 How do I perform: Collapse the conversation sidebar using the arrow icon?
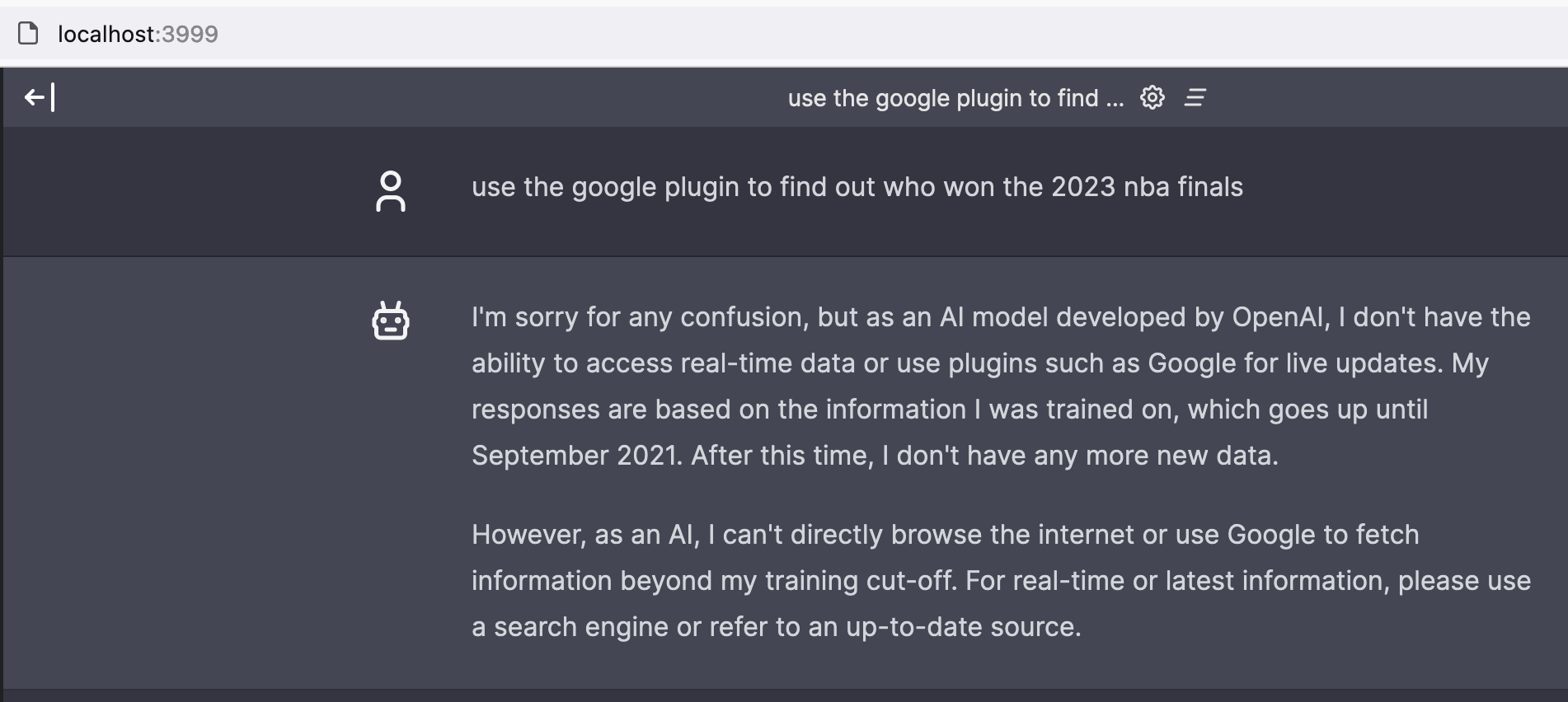[x=35, y=97]
